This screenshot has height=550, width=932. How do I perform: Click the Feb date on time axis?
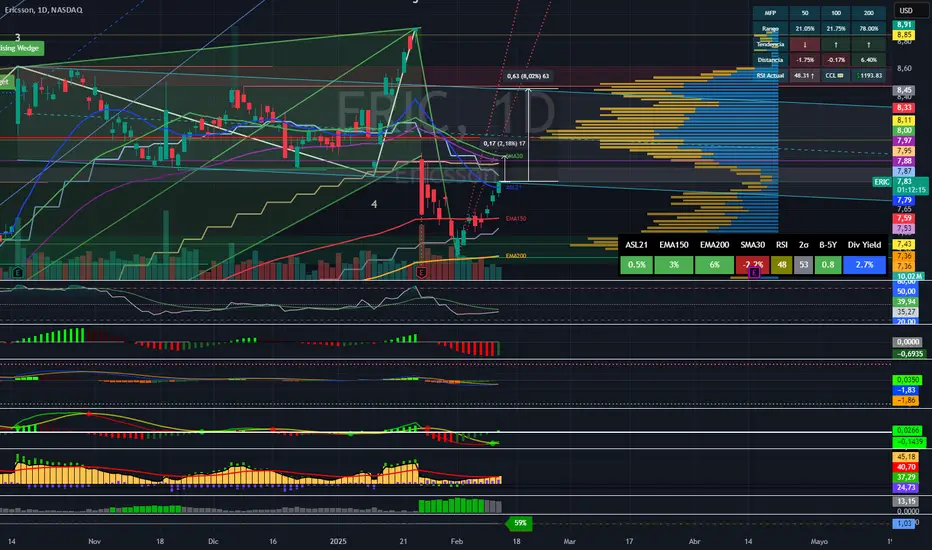(x=456, y=542)
